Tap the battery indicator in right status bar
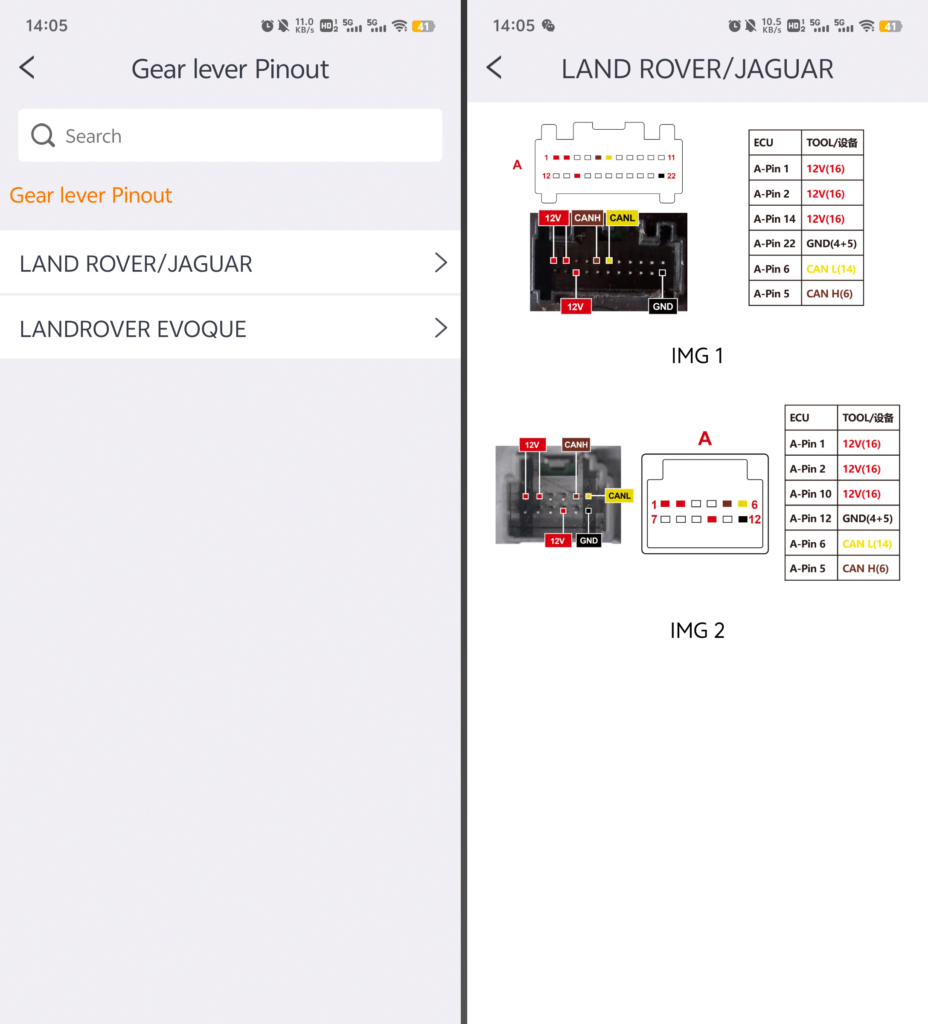This screenshot has height=1024, width=928. pos(891,26)
